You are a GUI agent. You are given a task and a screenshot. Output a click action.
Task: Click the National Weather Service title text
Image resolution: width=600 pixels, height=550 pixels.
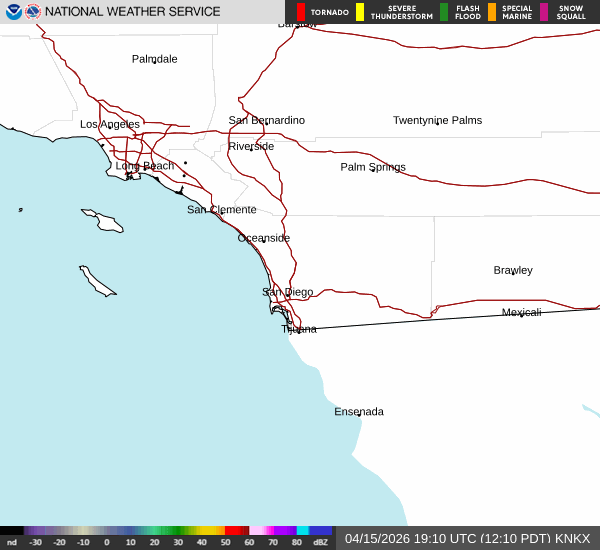[132, 12]
